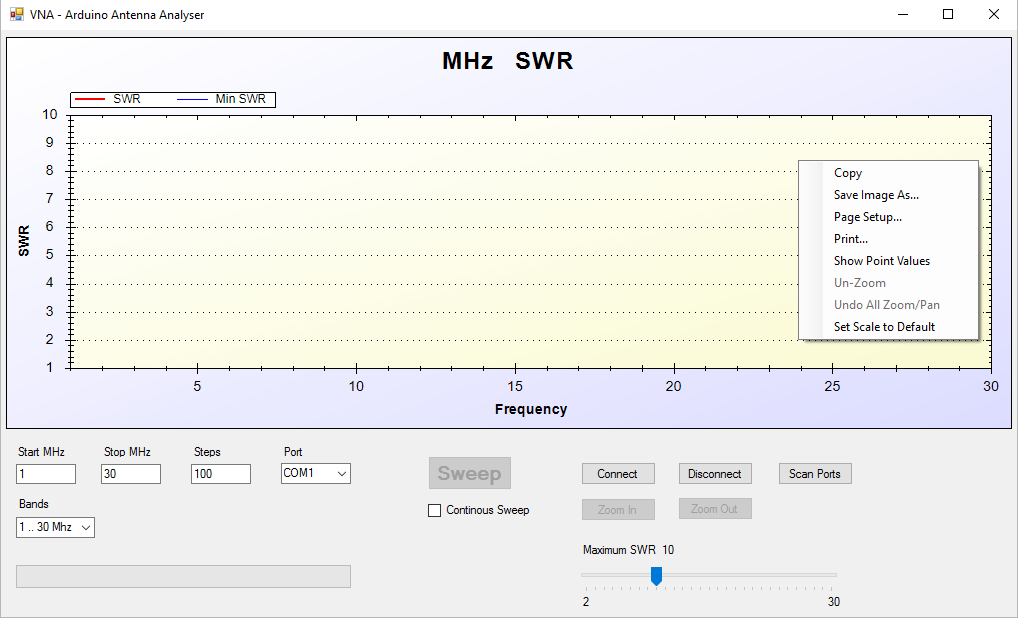1018x618 pixels.
Task: Click the Zoom In button
Action: click(x=618, y=510)
